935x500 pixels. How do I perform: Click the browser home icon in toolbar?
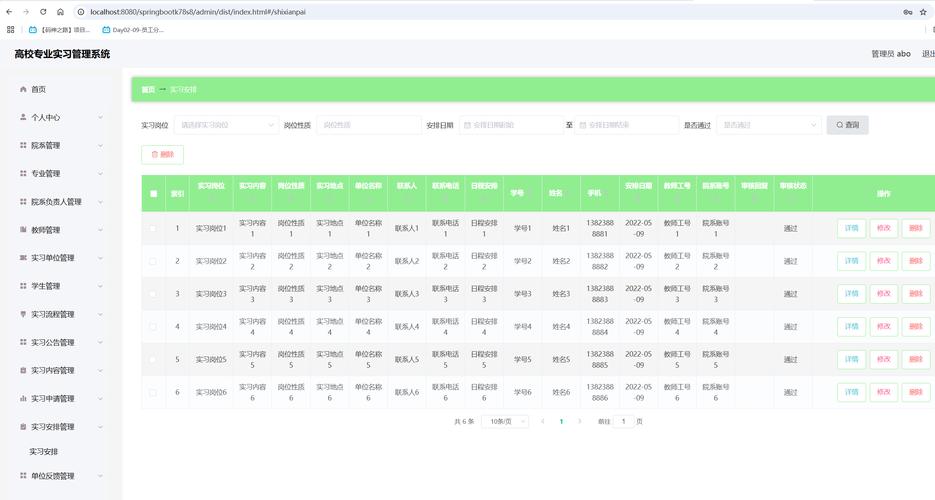click(61, 11)
